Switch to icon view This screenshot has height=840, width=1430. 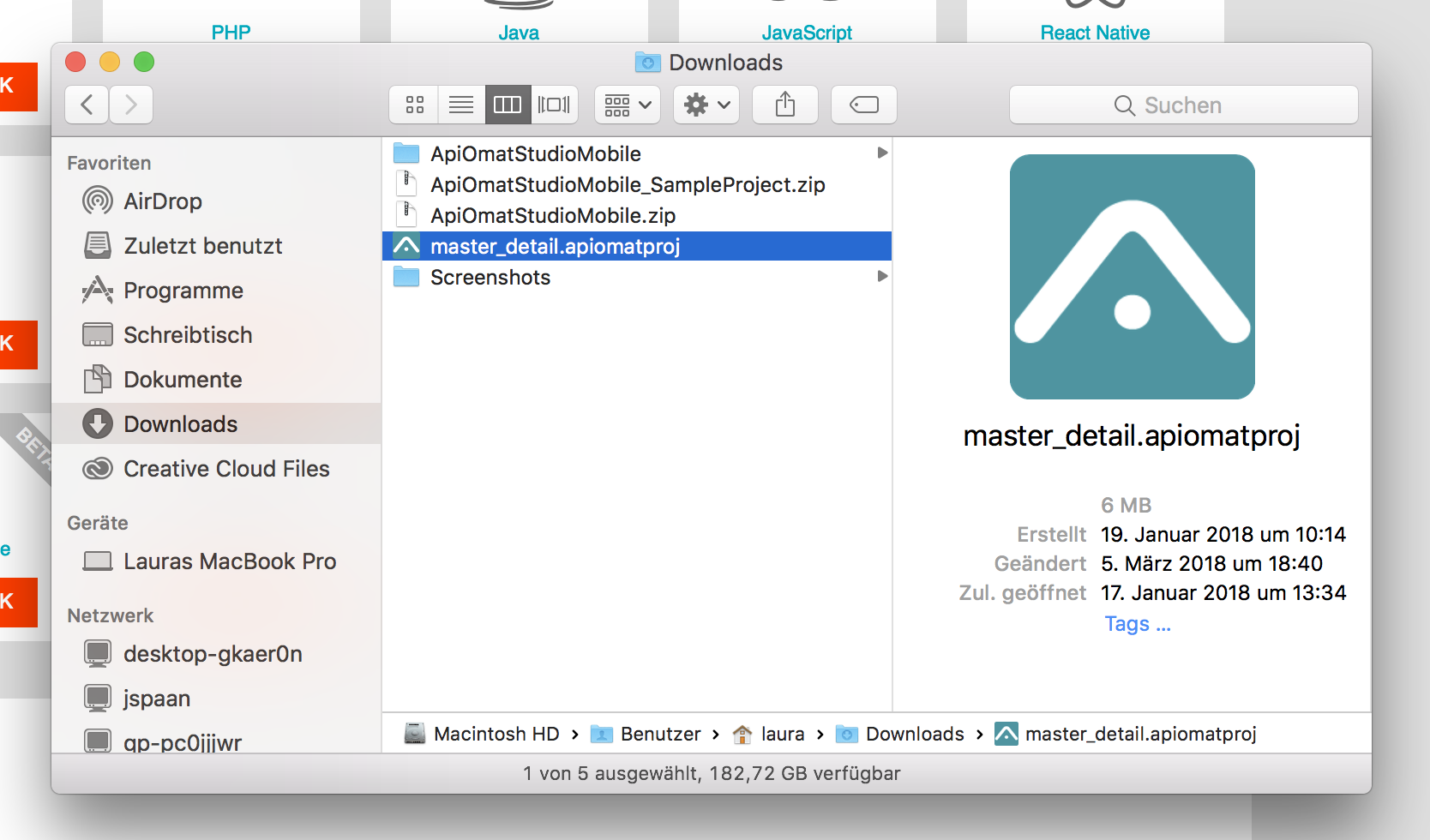[415, 105]
